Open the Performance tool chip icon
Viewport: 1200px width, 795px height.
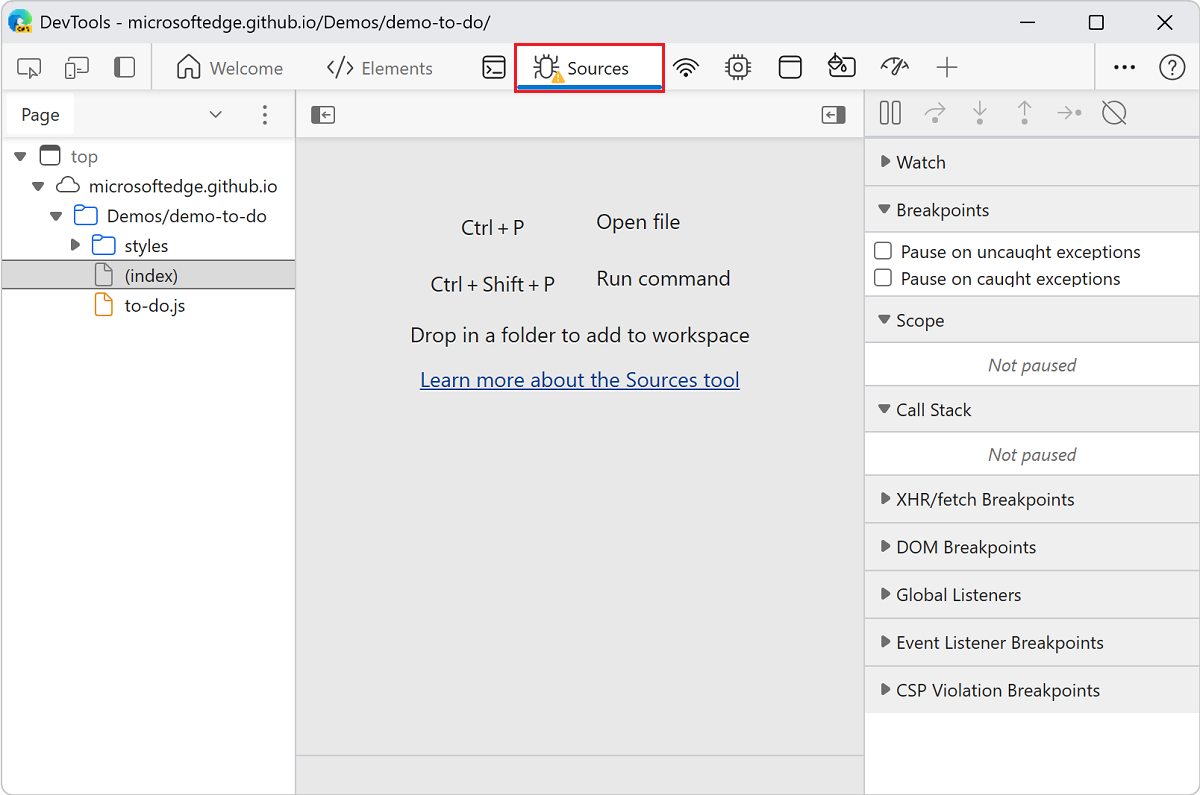pyautogui.click(x=738, y=68)
